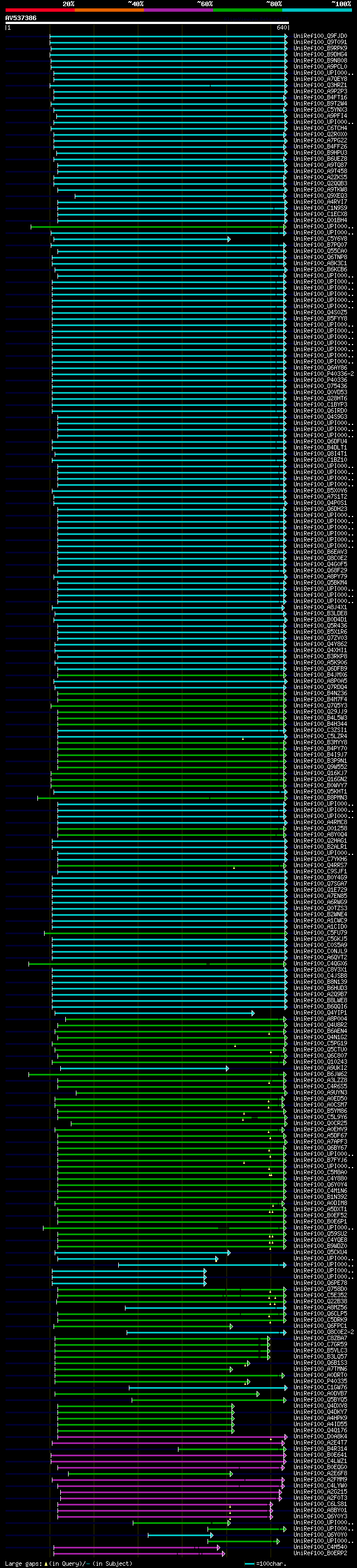
Task: Open UniRef100_Q9XEQ3 entry
Action: (x=321, y=195)
